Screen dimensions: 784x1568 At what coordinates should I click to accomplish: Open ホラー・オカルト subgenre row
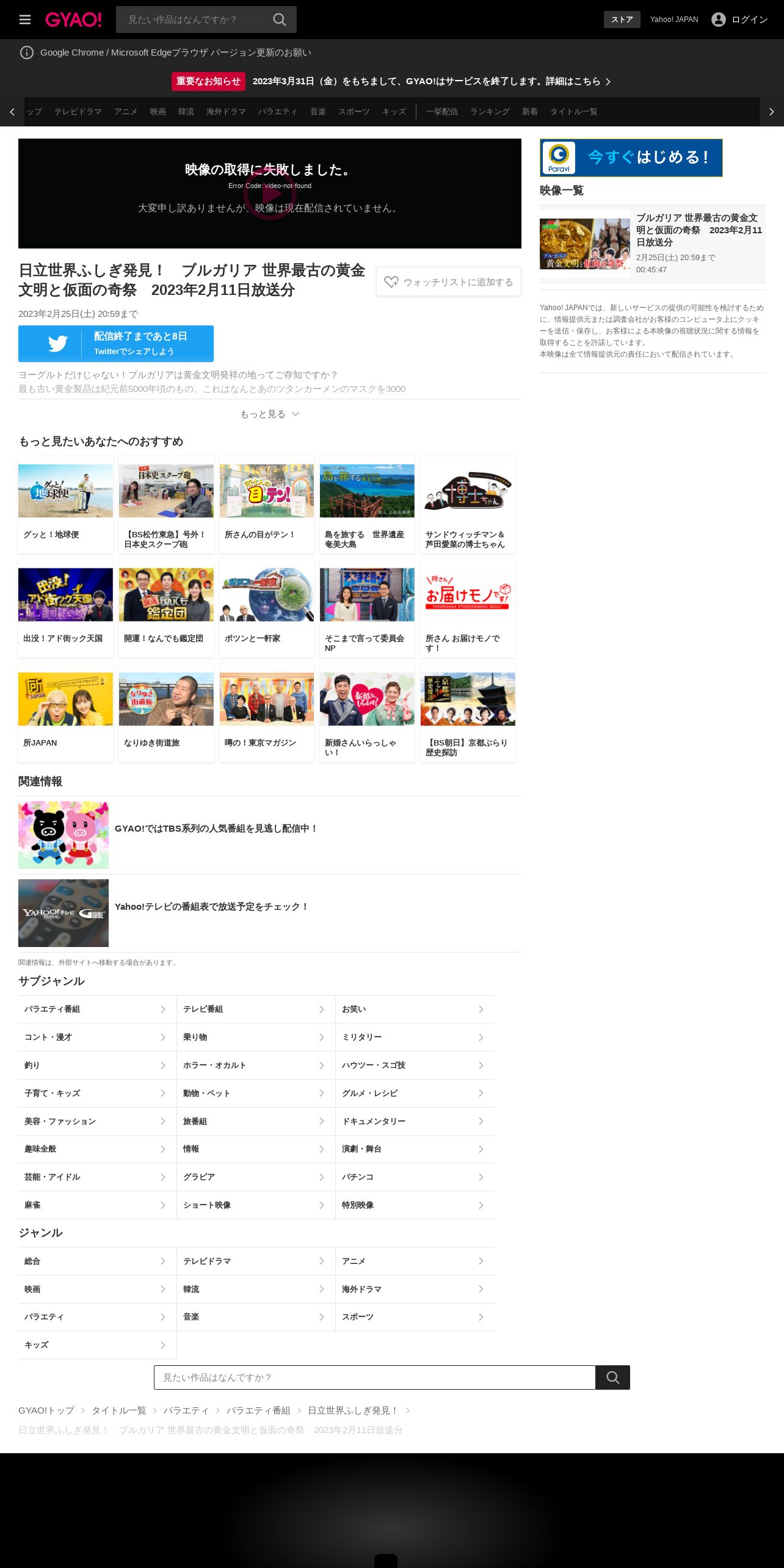pyautogui.click(x=256, y=1065)
